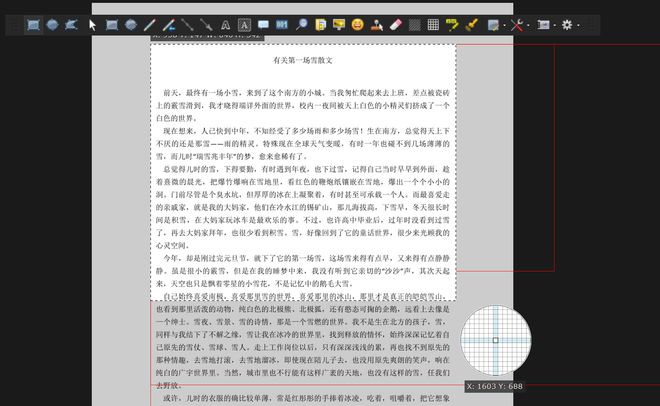Toggle the grid overlay icon

(x=433, y=25)
